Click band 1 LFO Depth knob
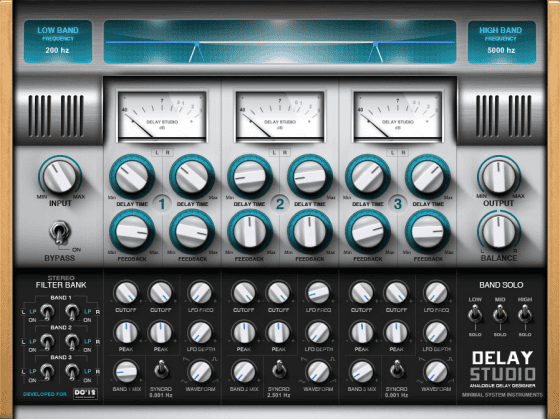The image size is (560, 419). click(x=200, y=332)
